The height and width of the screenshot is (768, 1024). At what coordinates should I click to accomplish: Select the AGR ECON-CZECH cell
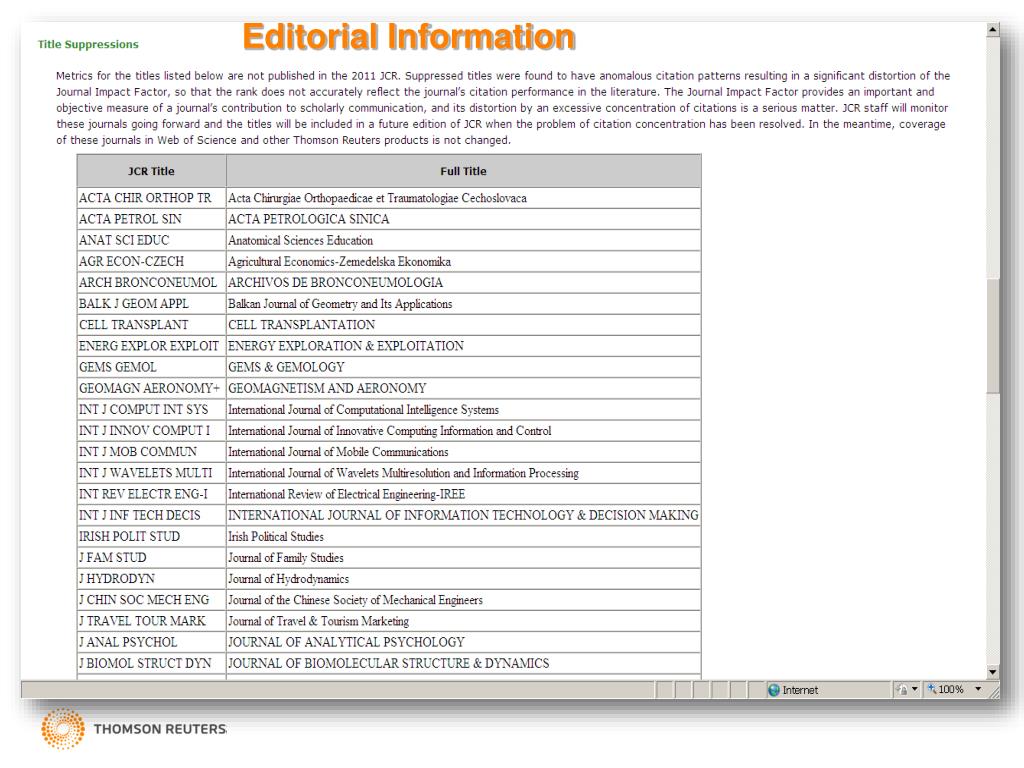tap(152, 261)
